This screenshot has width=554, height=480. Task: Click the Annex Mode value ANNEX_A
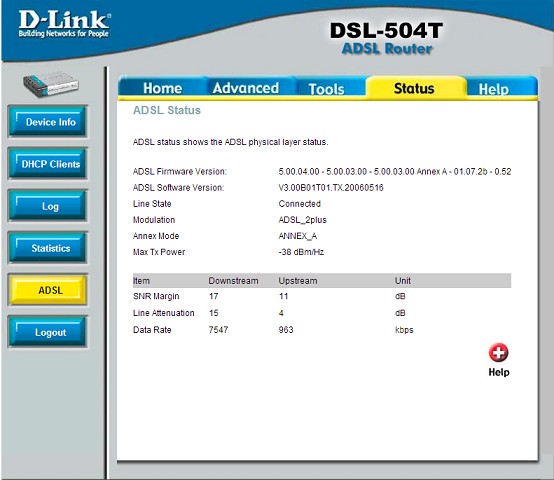[297, 236]
